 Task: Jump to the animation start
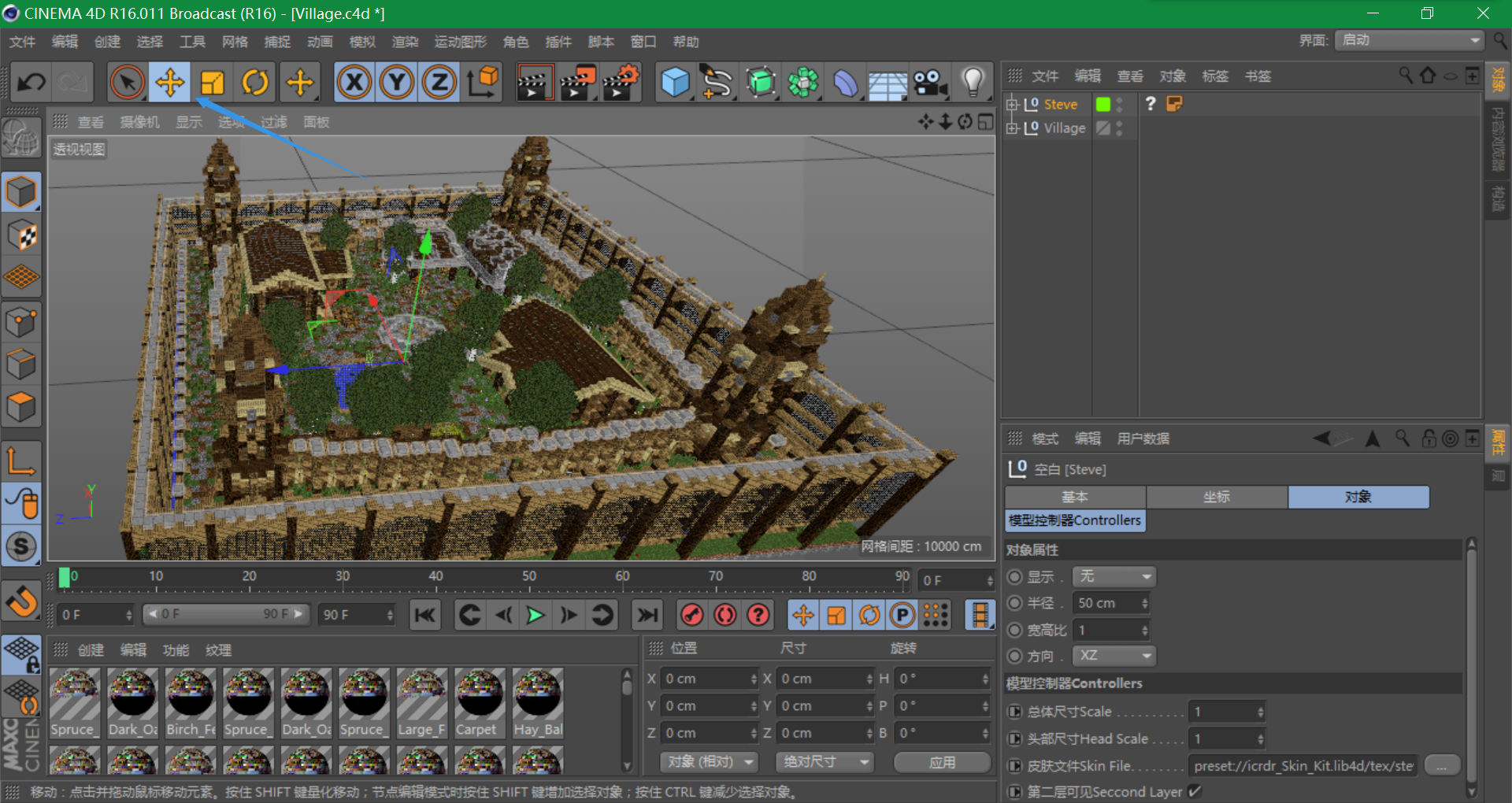[x=424, y=615]
